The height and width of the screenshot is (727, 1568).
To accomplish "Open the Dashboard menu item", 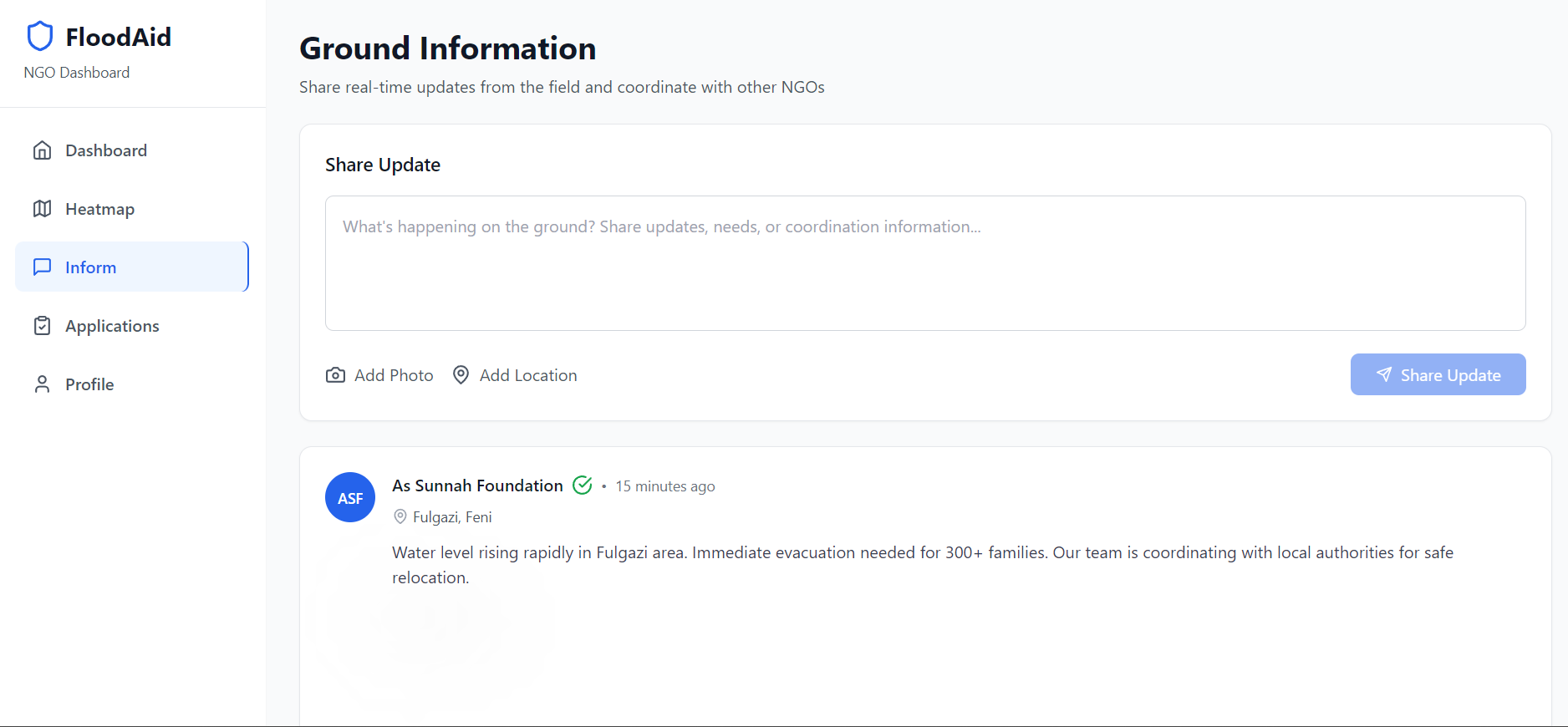I will (106, 150).
